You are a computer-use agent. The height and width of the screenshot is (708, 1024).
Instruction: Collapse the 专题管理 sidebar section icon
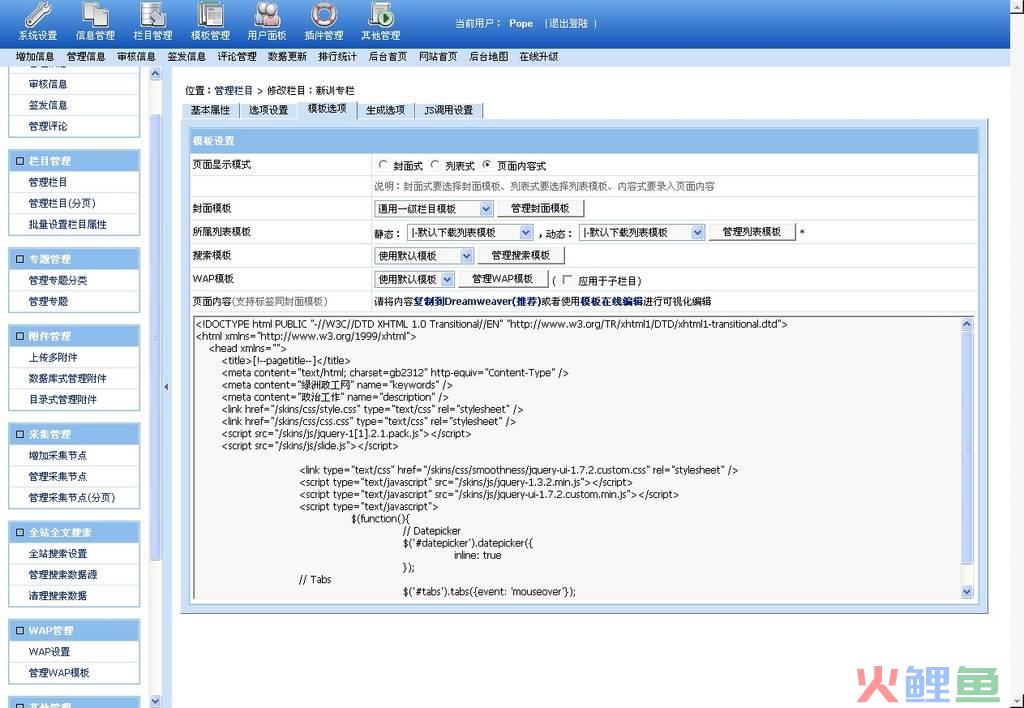(20, 259)
